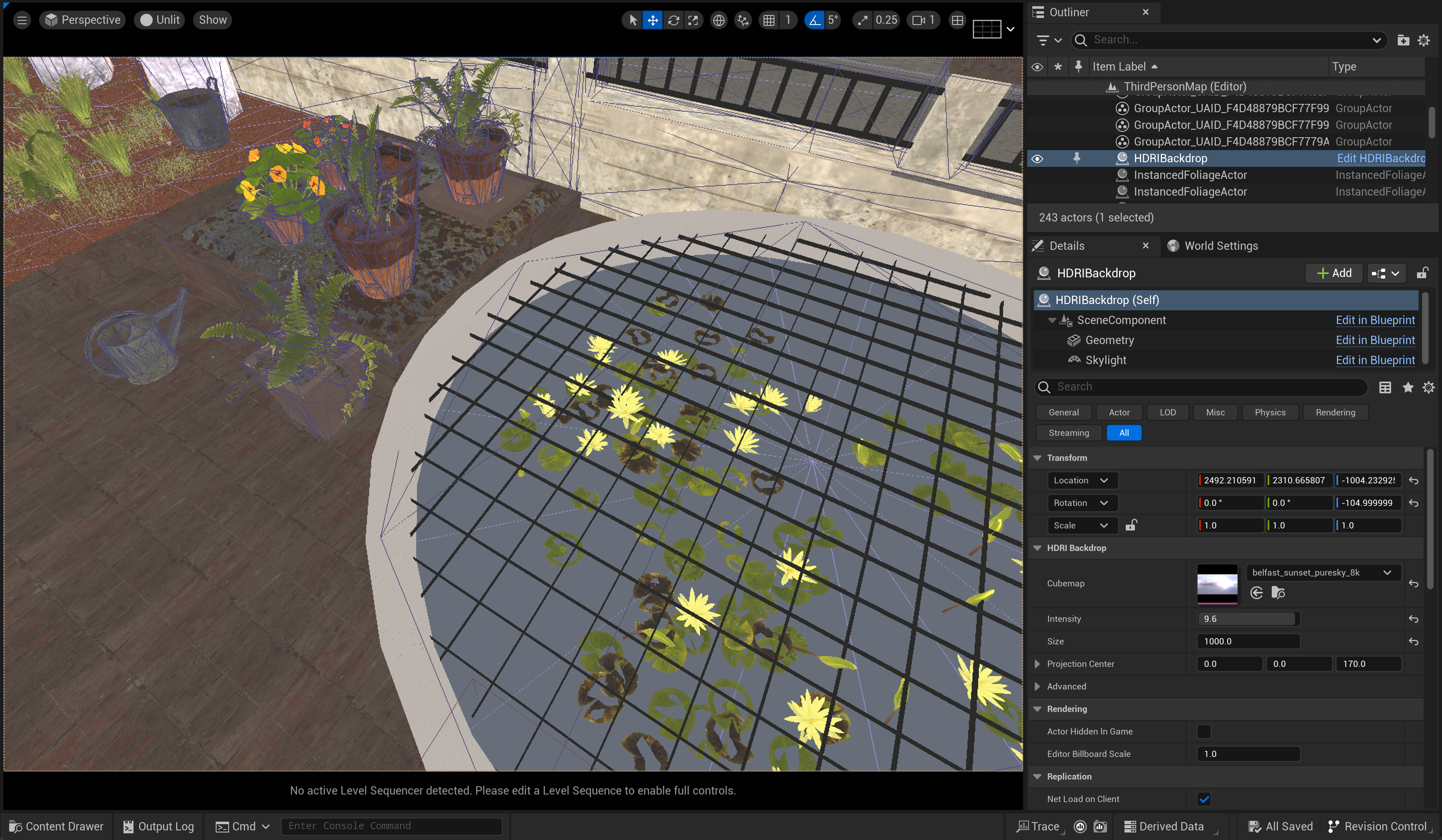The image size is (1442, 840).
Task: Open rotation snap value 5° dropdown
Action: click(x=832, y=20)
